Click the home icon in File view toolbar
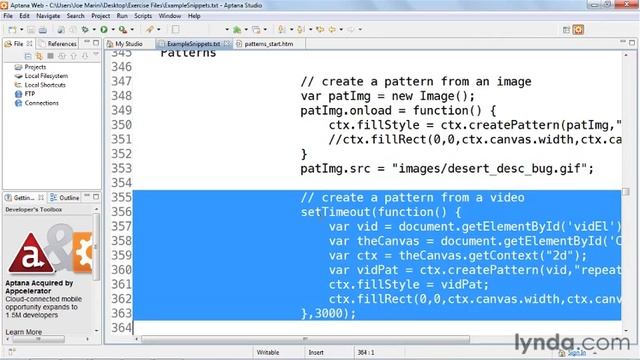 click(x=62, y=56)
